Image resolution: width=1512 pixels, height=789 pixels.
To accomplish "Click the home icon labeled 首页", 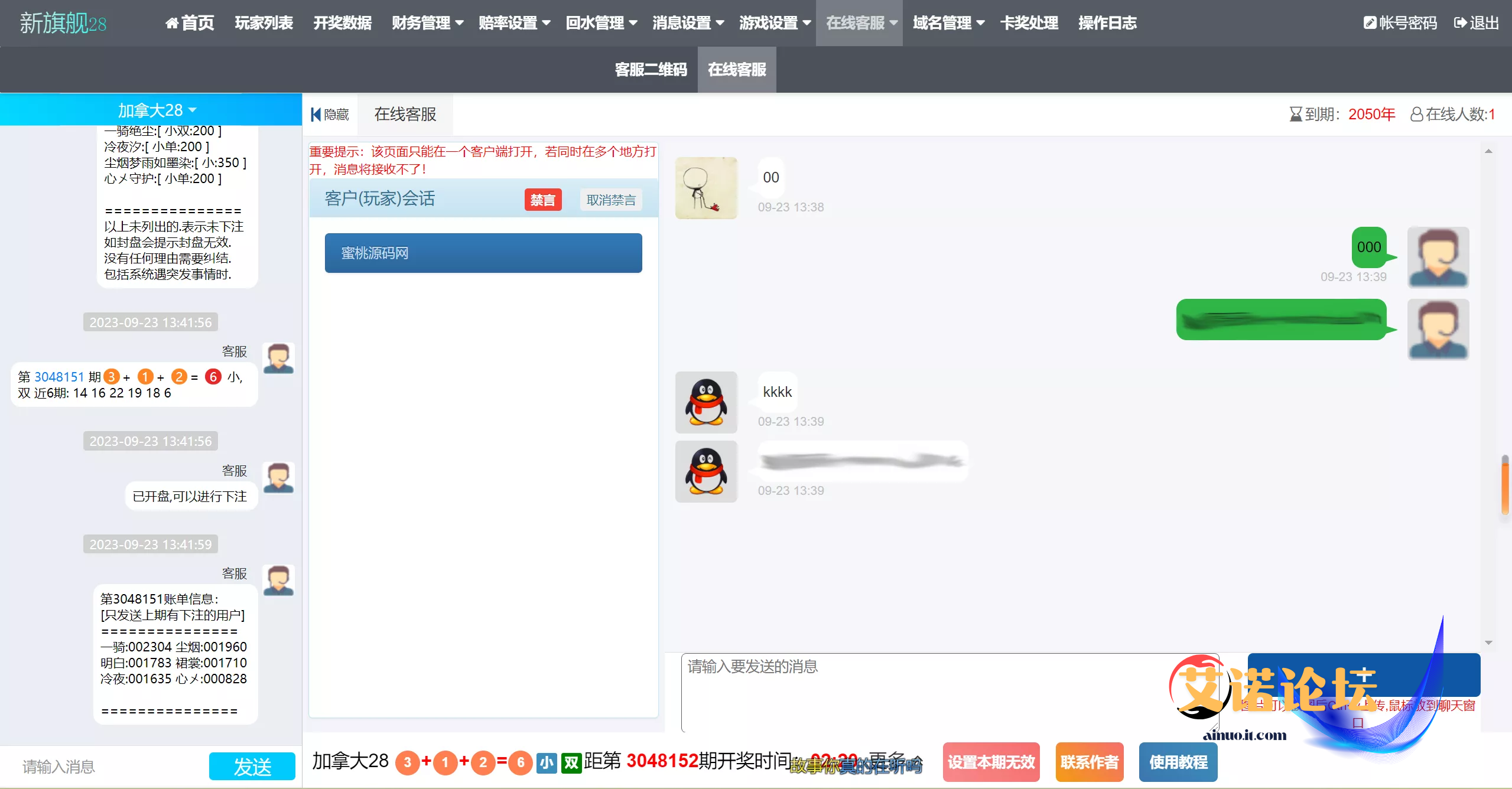I will (x=172, y=23).
